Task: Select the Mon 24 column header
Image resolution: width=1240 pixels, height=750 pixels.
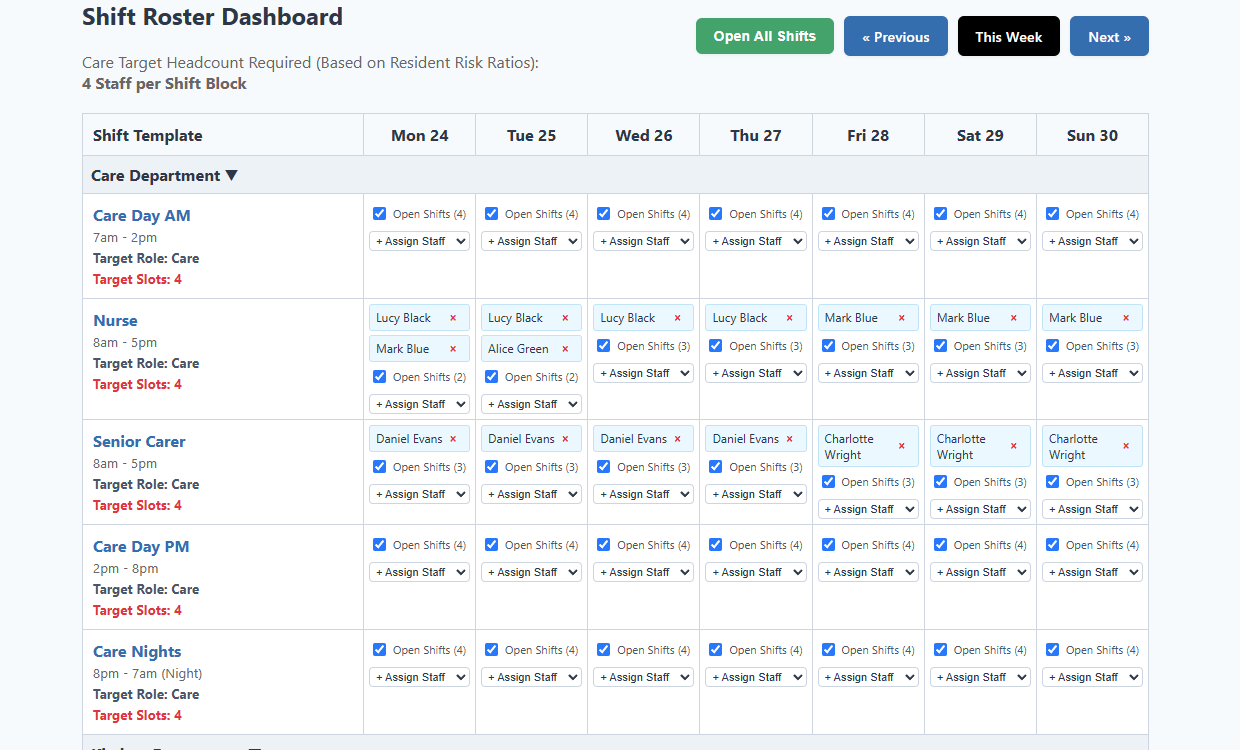Action: click(x=420, y=135)
